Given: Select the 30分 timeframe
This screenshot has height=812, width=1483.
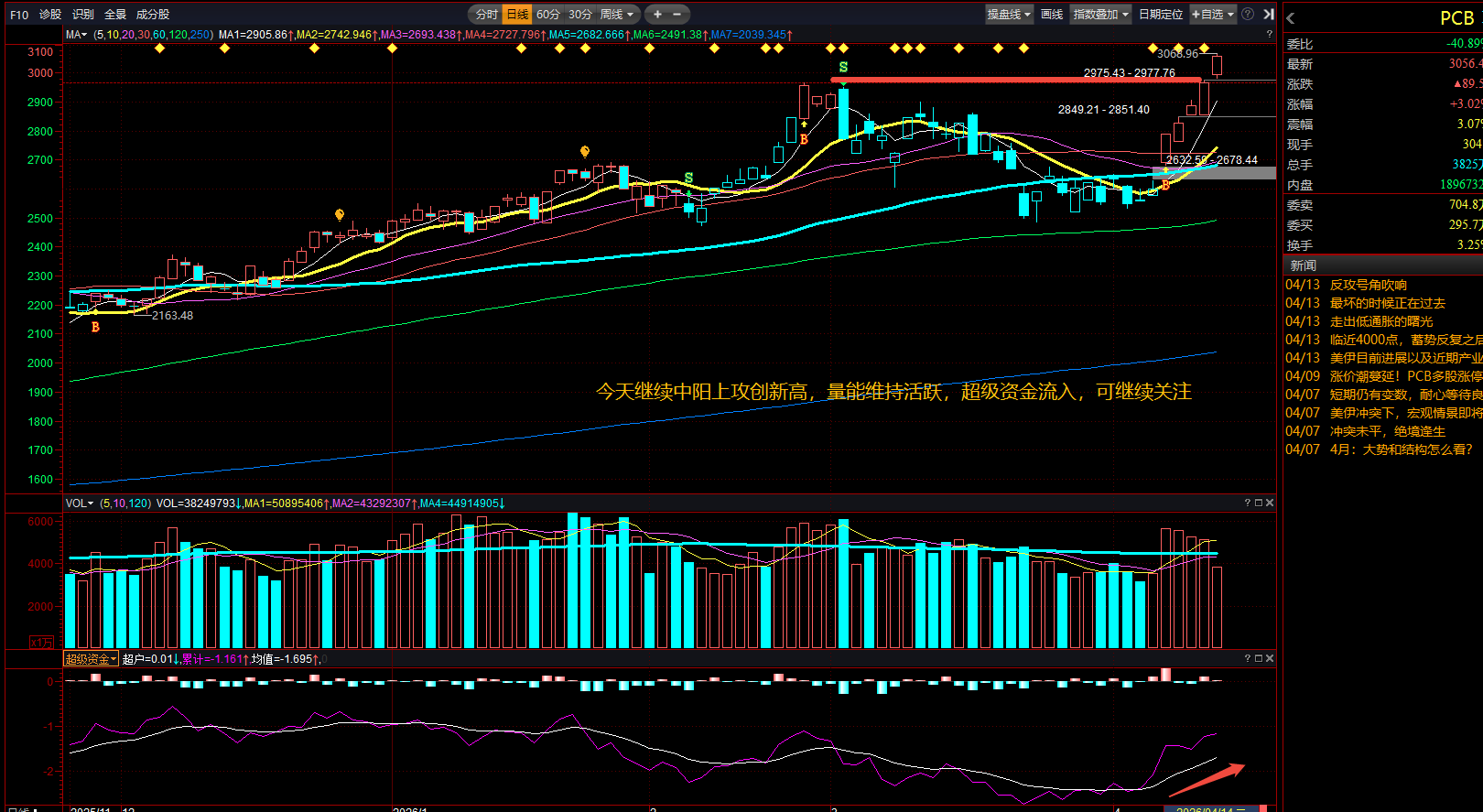Looking at the screenshot, I should pyautogui.click(x=580, y=15).
